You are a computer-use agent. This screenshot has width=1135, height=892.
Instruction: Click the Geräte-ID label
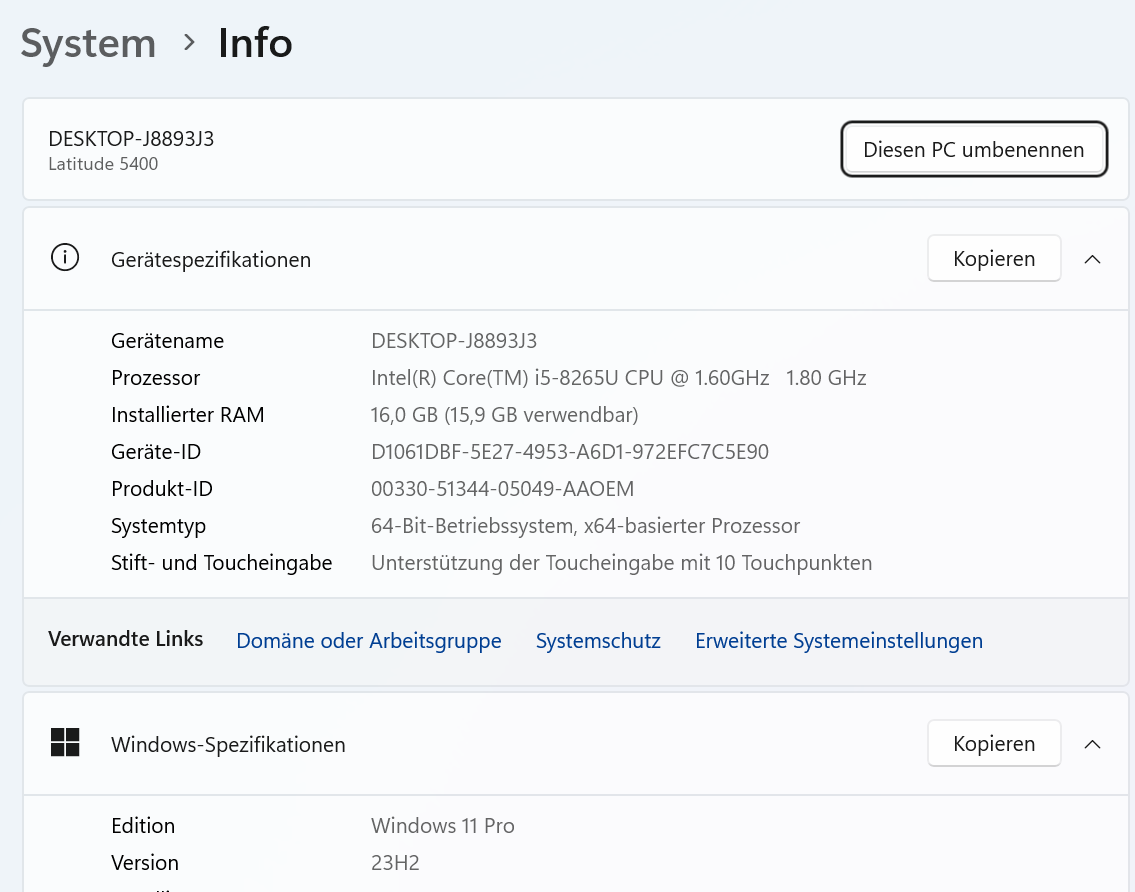click(156, 452)
